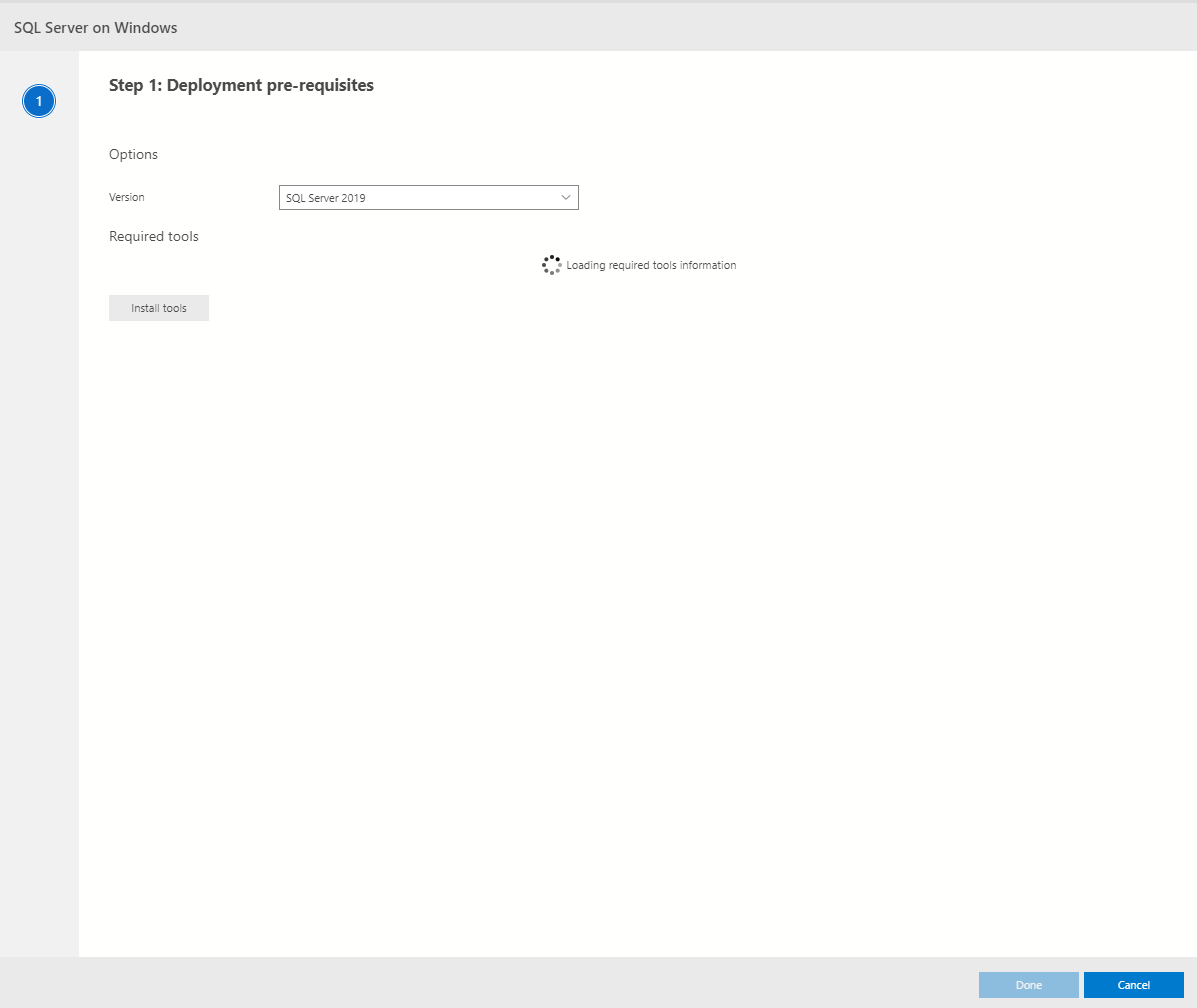Expand the version chevron arrow

[x=566, y=197]
